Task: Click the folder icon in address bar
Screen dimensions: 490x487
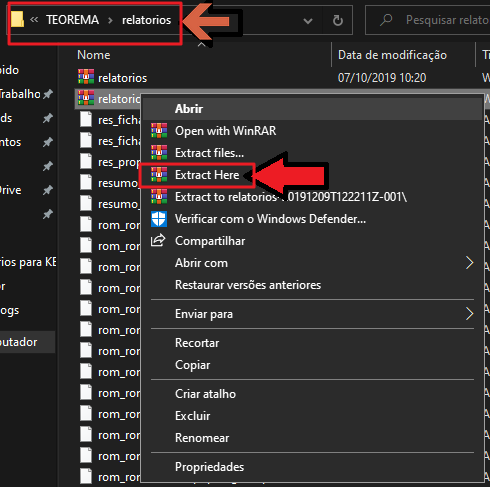Action: [x=17, y=19]
